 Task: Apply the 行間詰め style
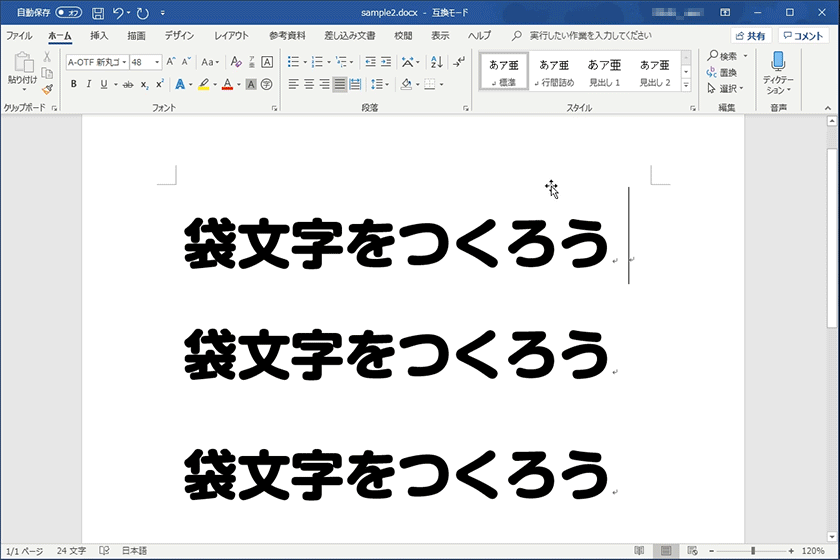click(x=554, y=71)
